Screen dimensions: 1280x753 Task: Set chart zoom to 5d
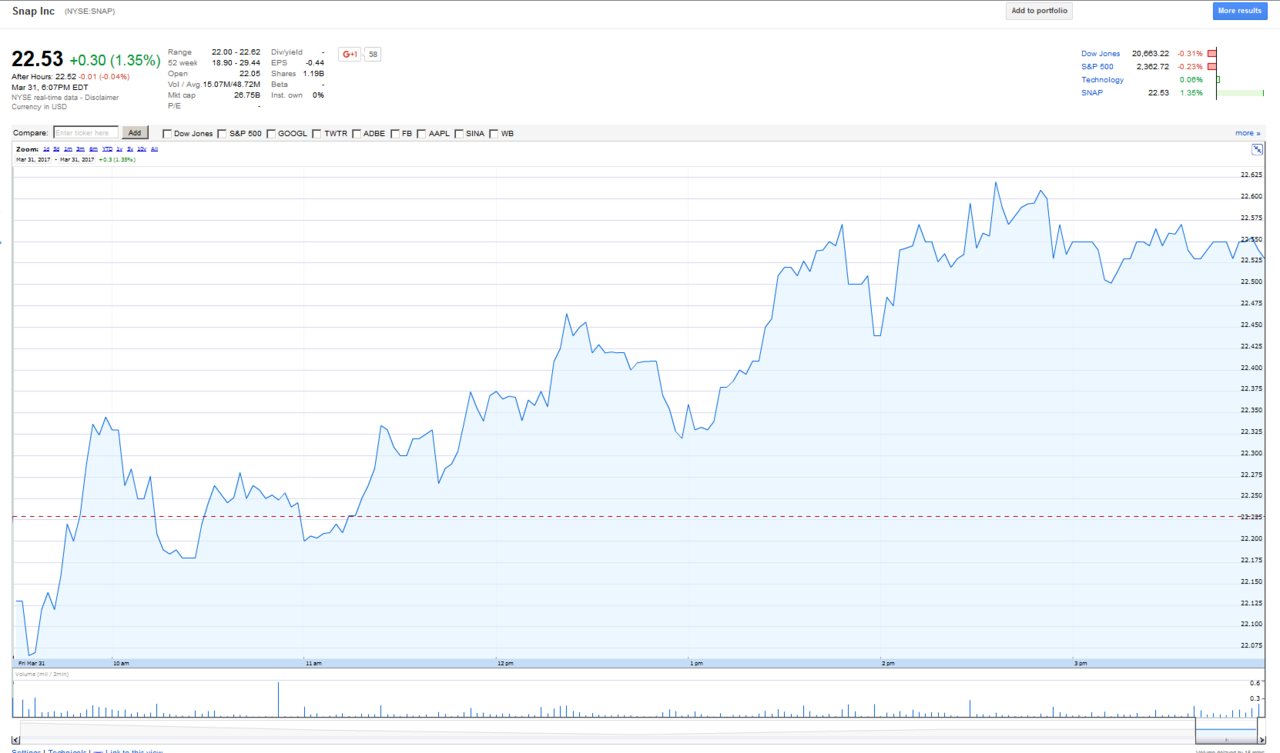[x=56, y=149]
